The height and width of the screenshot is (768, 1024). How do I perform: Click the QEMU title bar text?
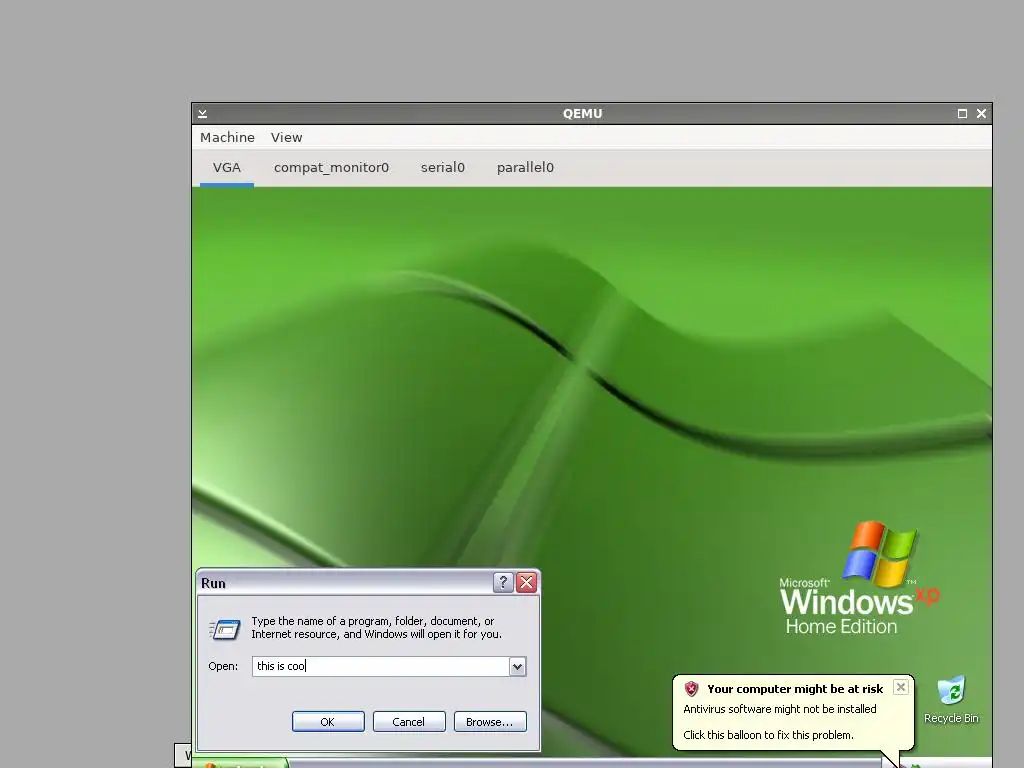(x=583, y=114)
